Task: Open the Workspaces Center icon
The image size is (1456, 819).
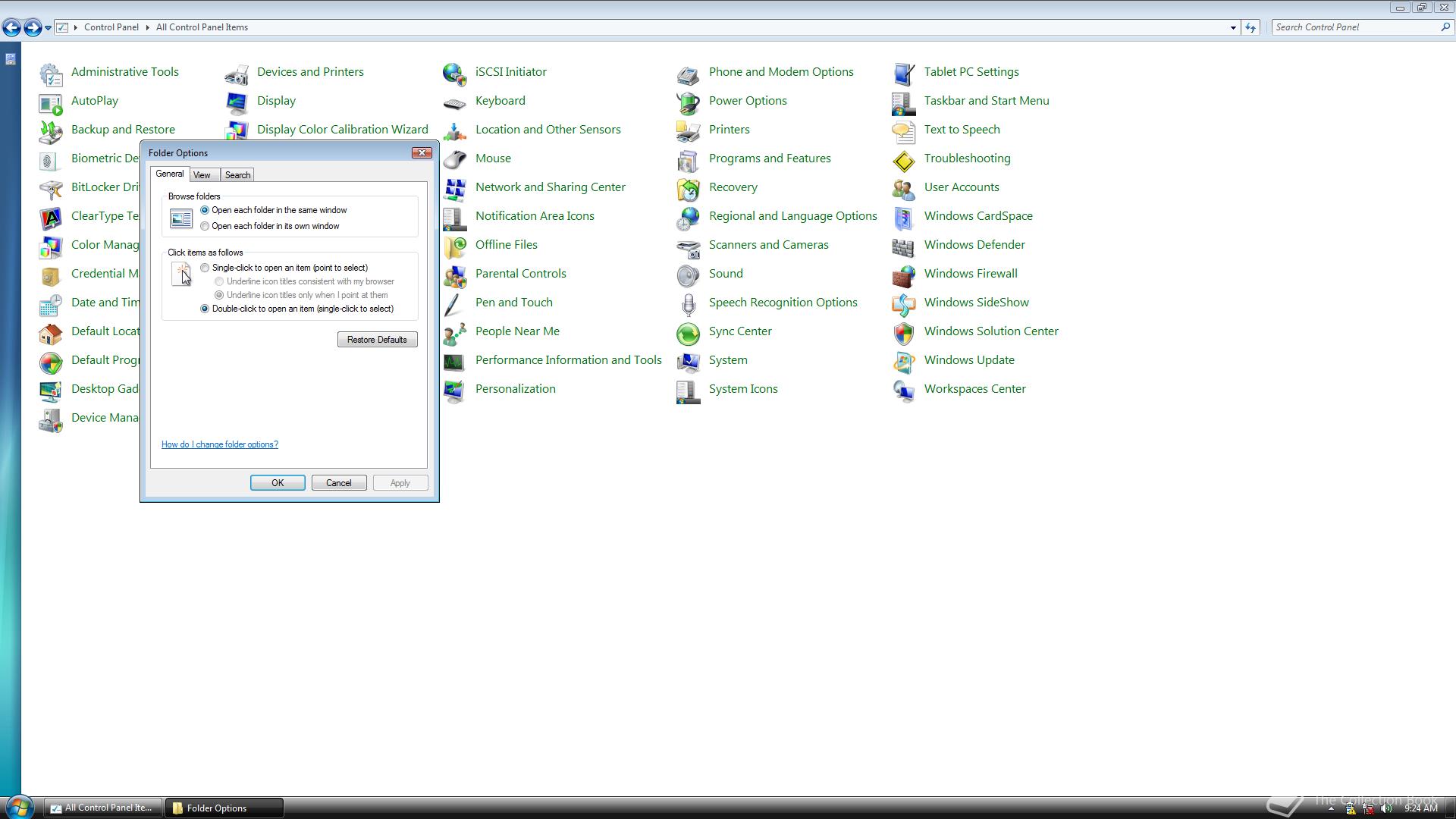Action: tap(904, 391)
